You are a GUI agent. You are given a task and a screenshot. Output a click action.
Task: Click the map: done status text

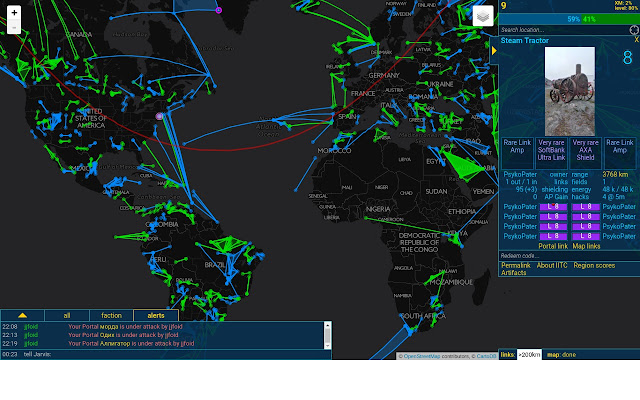point(561,355)
